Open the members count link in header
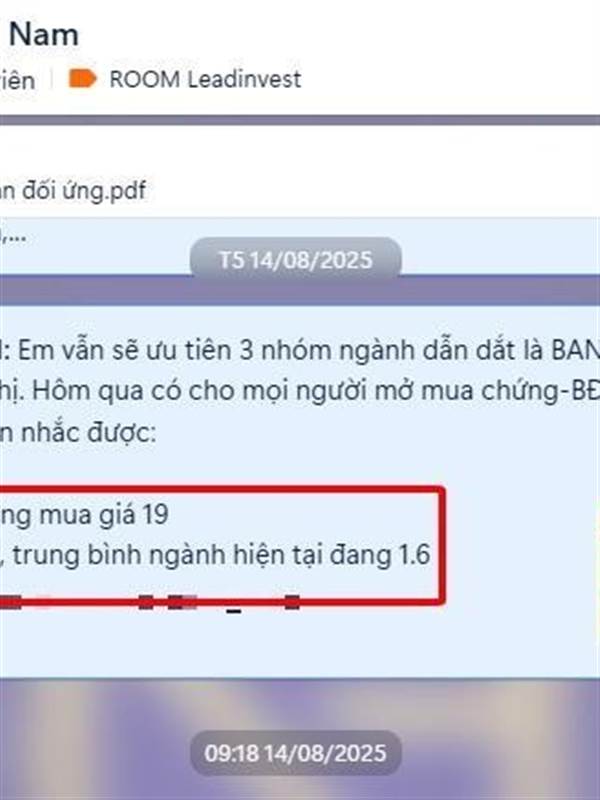Image resolution: width=600 pixels, height=800 pixels. click(17, 81)
